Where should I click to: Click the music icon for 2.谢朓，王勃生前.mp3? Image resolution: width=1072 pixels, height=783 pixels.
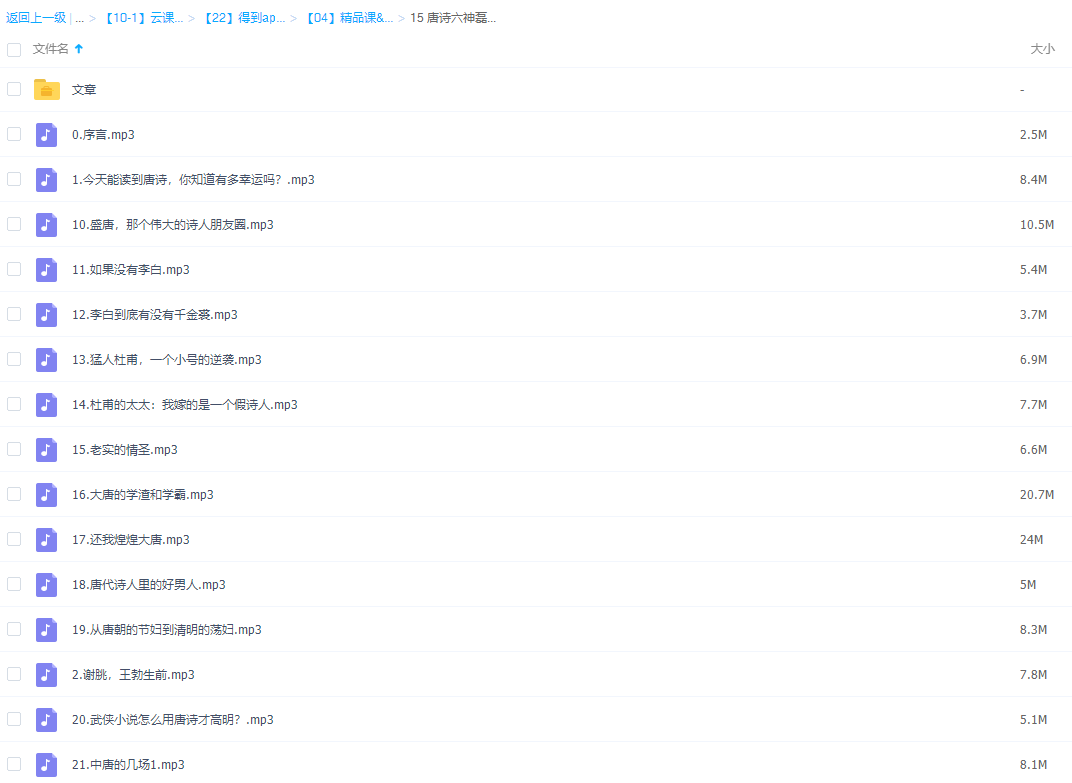pos(47,675)
